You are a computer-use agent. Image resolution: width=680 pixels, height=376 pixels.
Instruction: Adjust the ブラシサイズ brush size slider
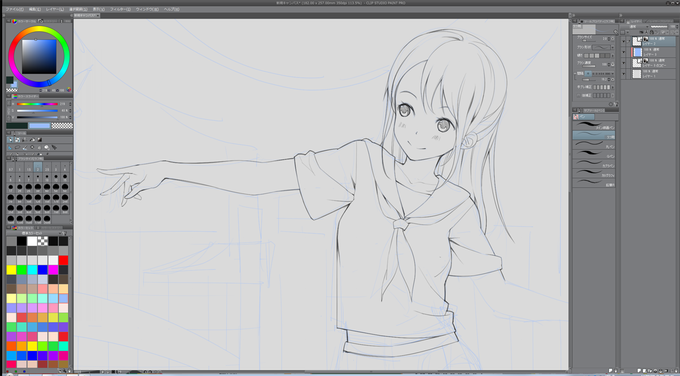[588, 40]
